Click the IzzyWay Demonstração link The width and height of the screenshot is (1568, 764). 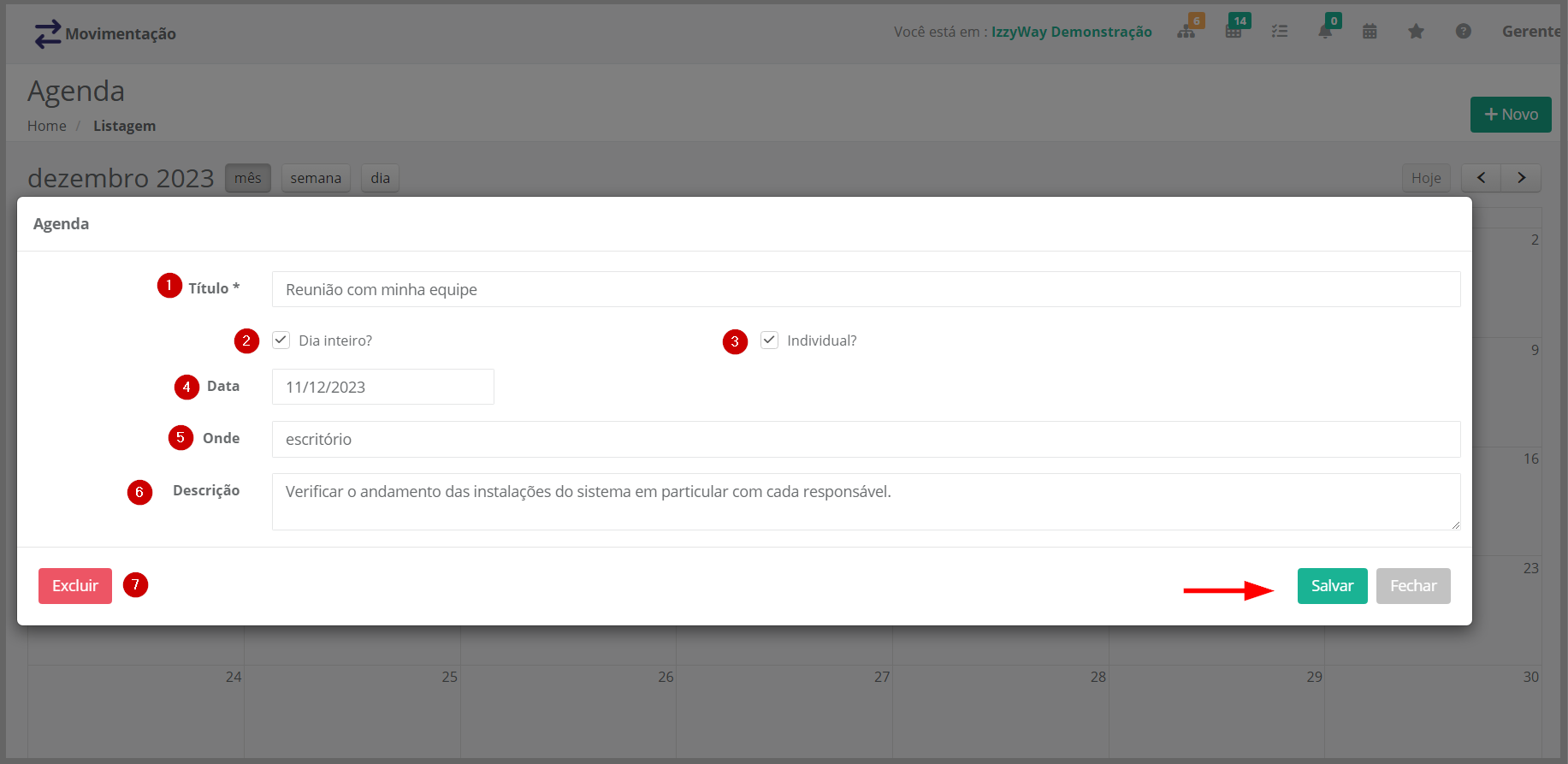click(x=1071, y=32)
